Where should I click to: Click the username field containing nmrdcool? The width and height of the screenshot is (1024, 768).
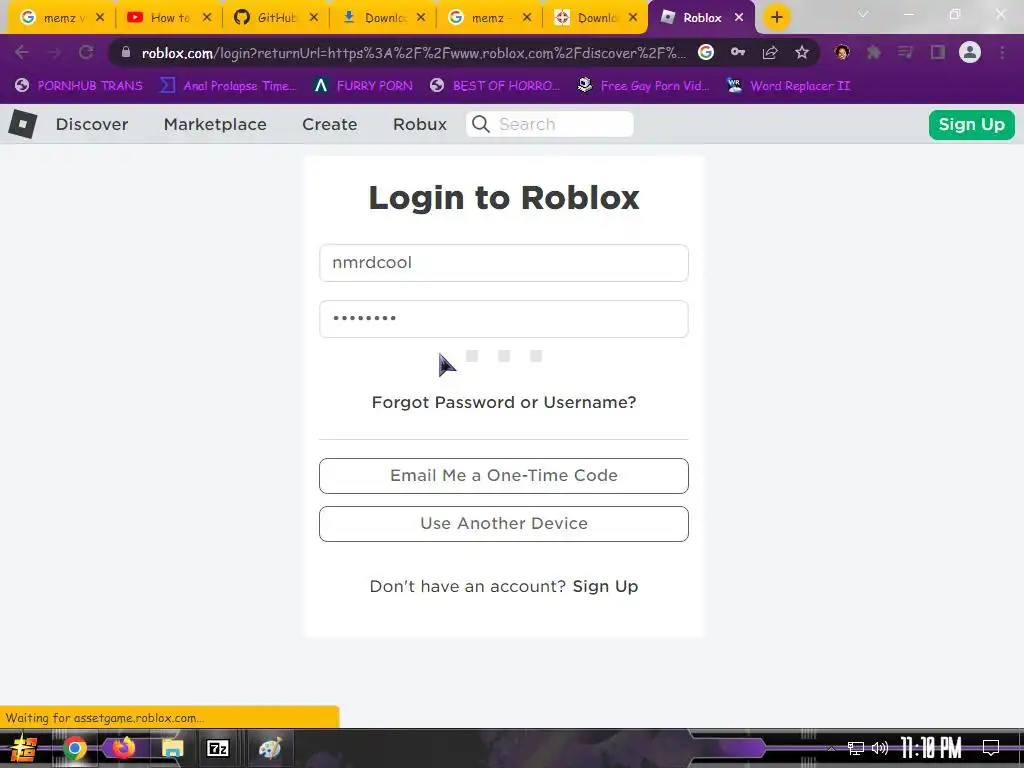[504, 263]
